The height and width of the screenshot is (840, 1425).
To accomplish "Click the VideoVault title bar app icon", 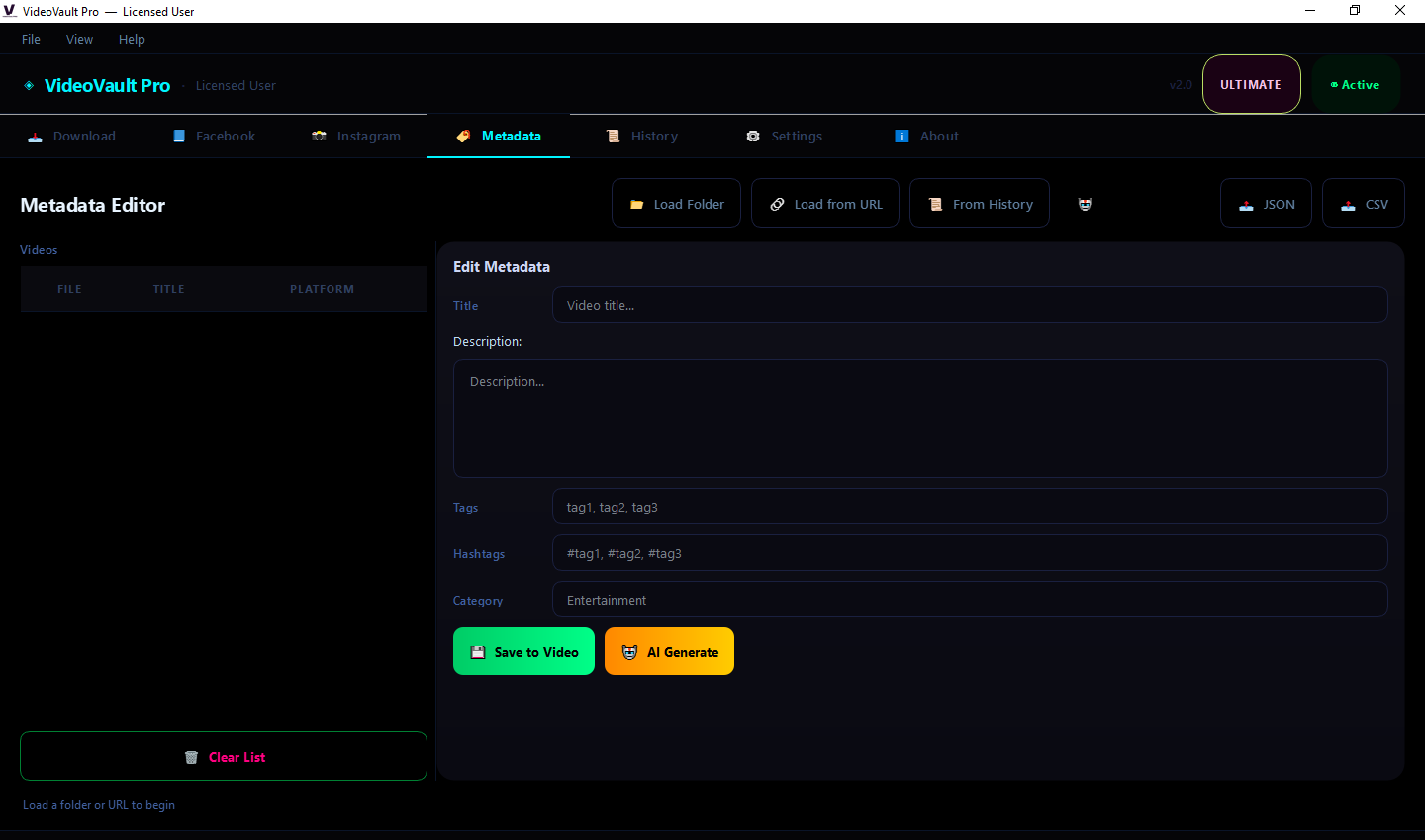I will (x=10, y=11).
